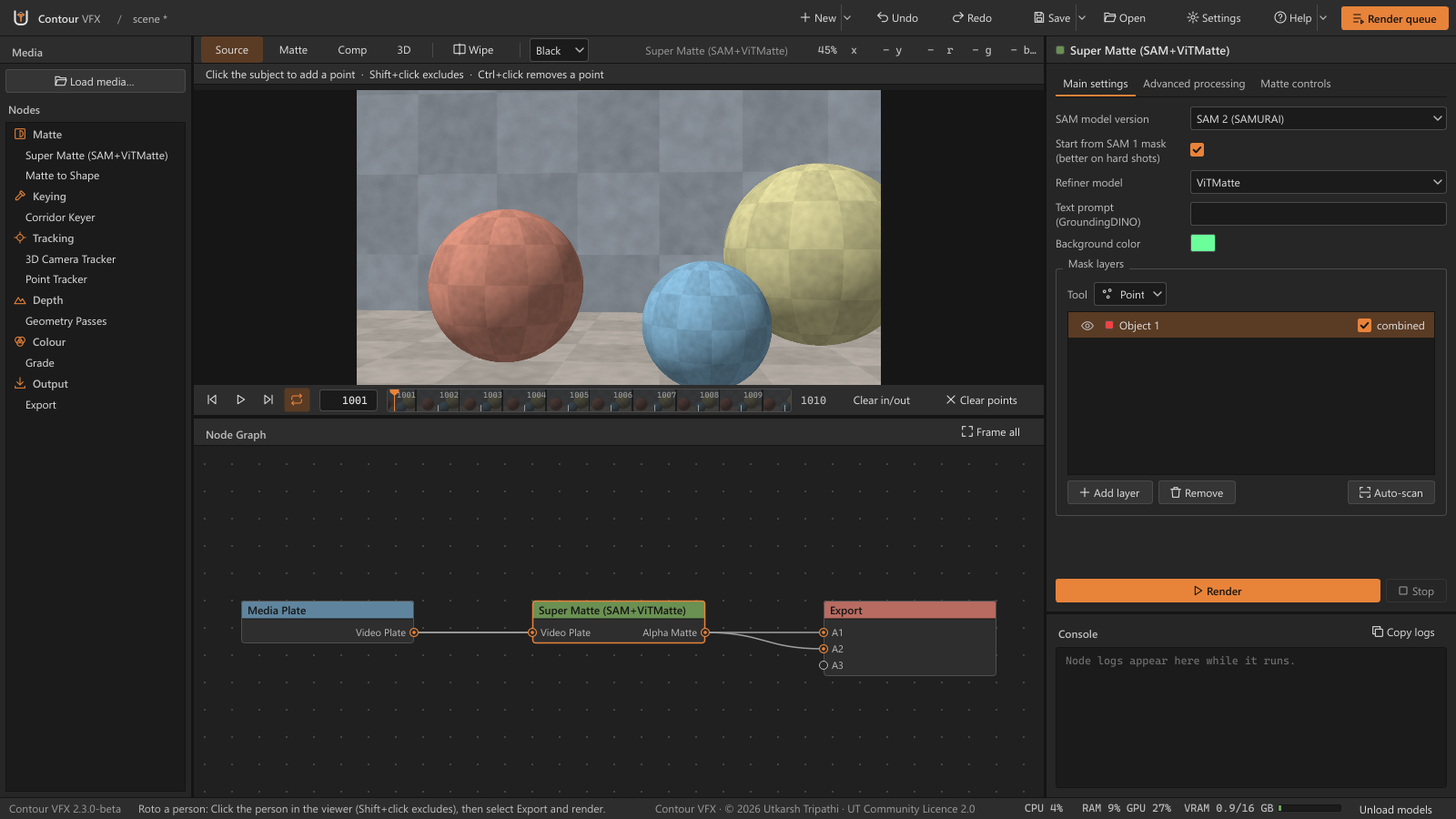Run Auto-scan for mask layers

pos(1390,493)
